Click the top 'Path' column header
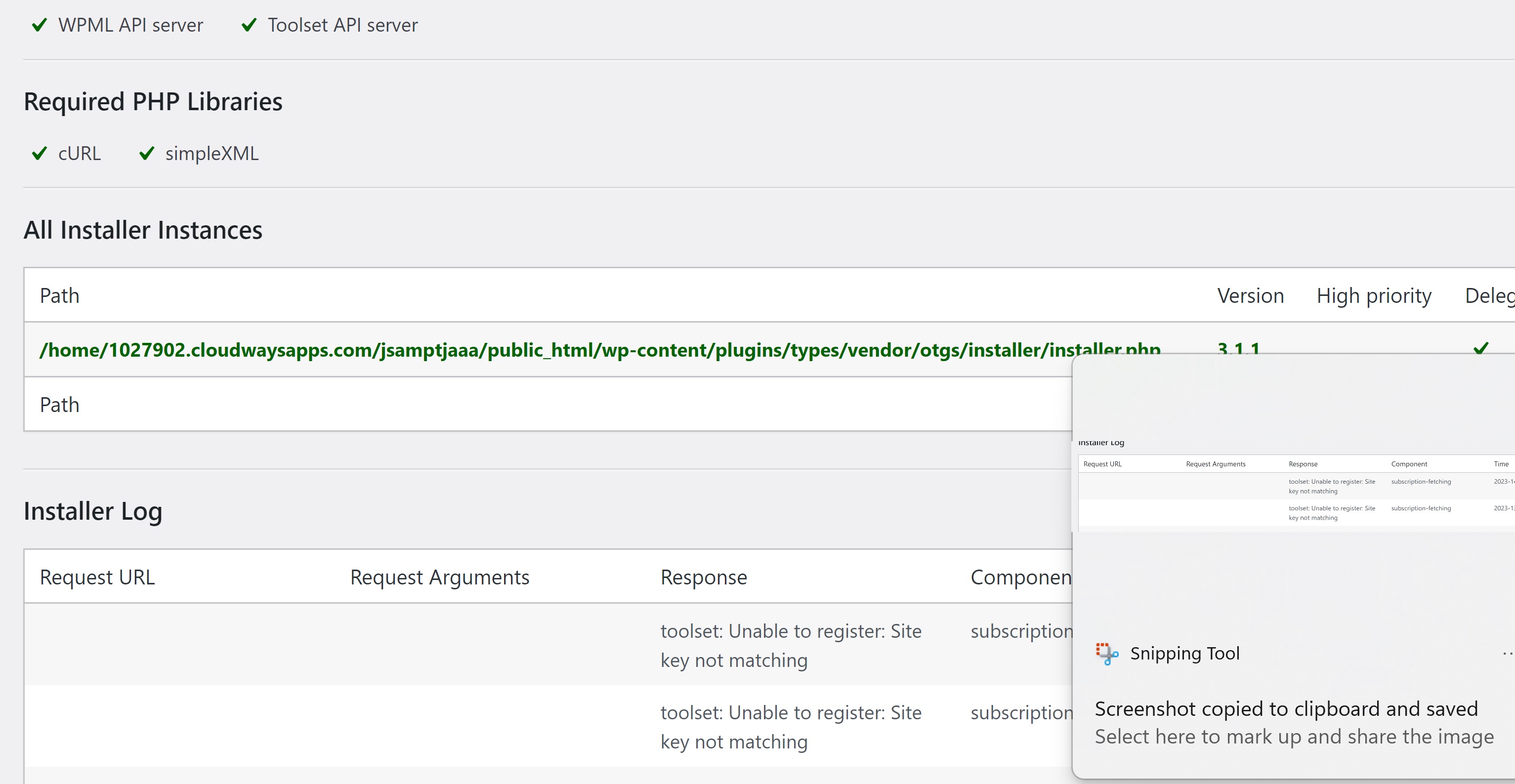The height and width of the screenshot is (784, 1515). tap(59, 295)
